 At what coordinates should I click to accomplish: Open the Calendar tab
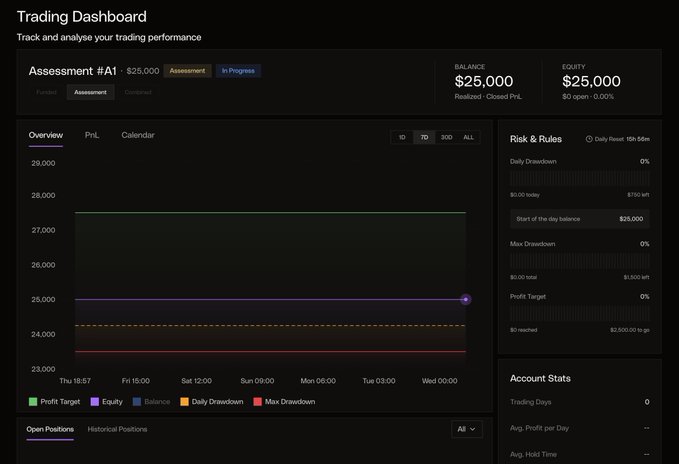(x=138, y=135)
